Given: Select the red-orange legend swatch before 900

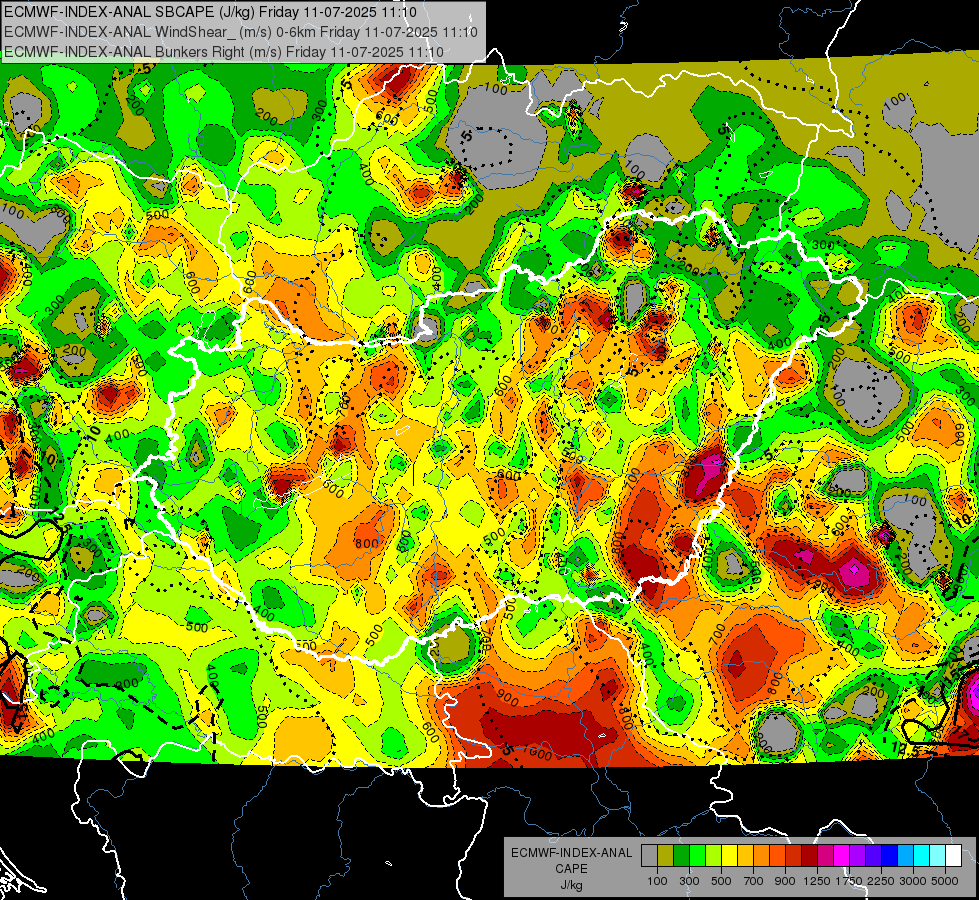Looking at the screenshot, I should tap(777, 856).
